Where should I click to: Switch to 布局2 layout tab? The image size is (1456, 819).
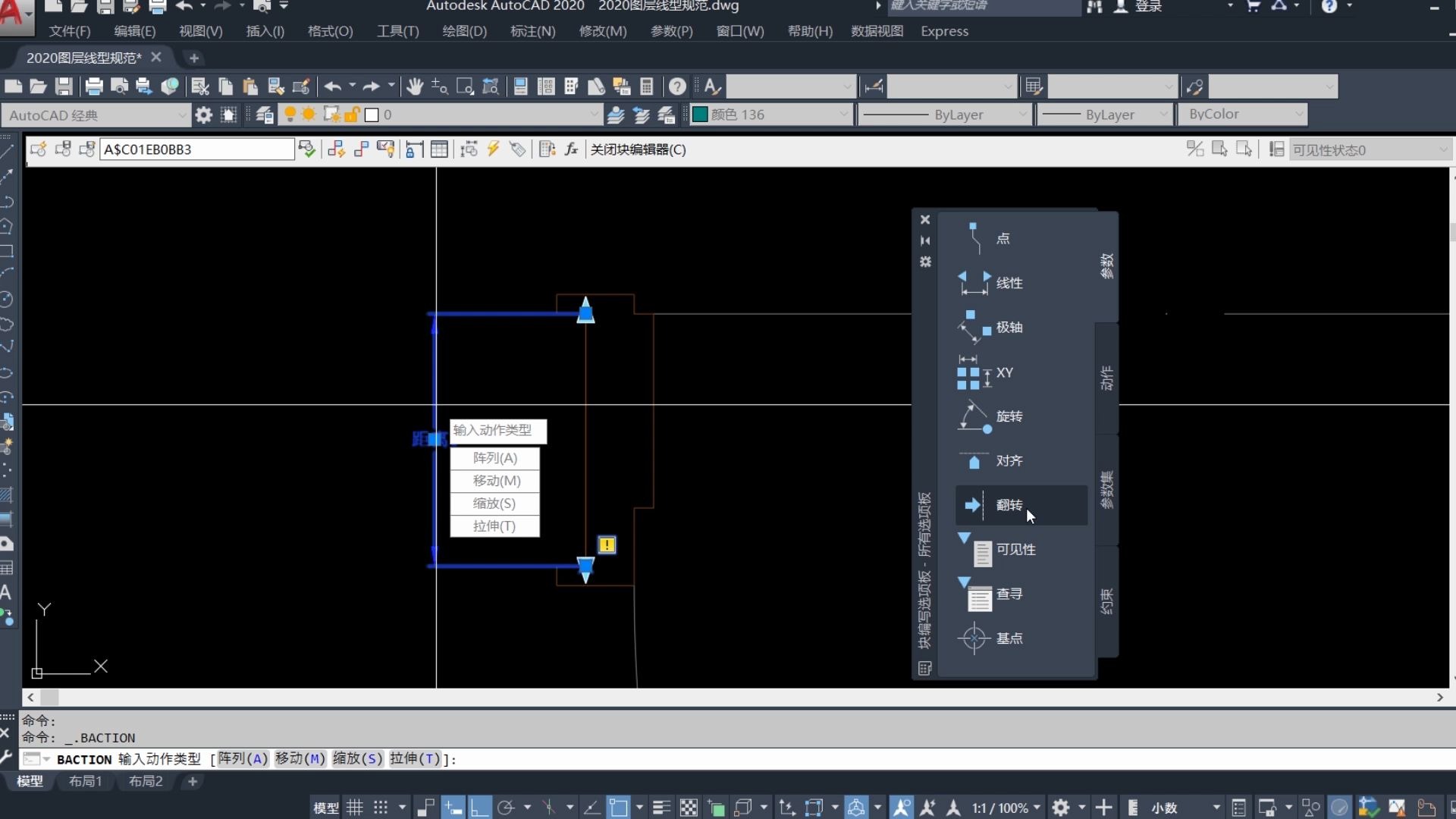coord(146,781)
